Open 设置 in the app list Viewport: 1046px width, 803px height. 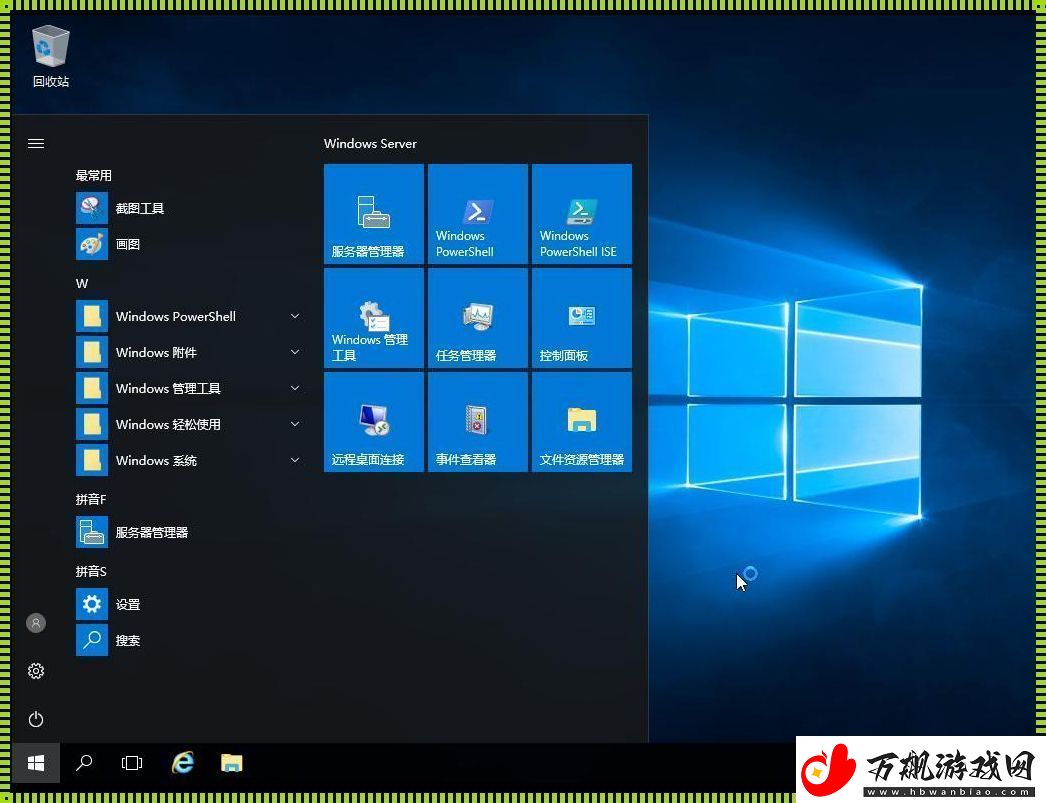189,604
